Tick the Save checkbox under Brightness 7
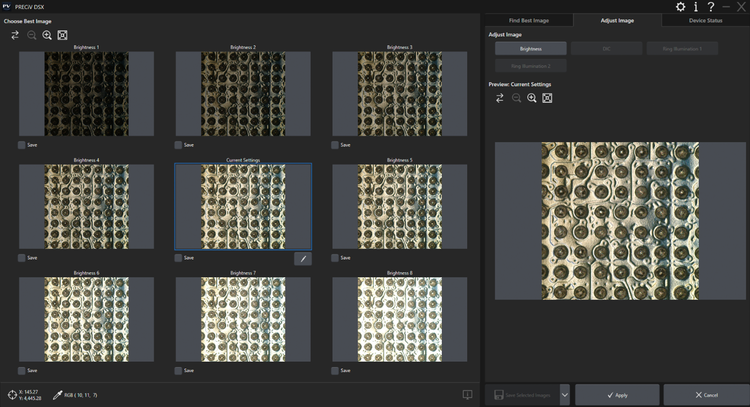This screenshot has width=750, height=407. [180, 370]
